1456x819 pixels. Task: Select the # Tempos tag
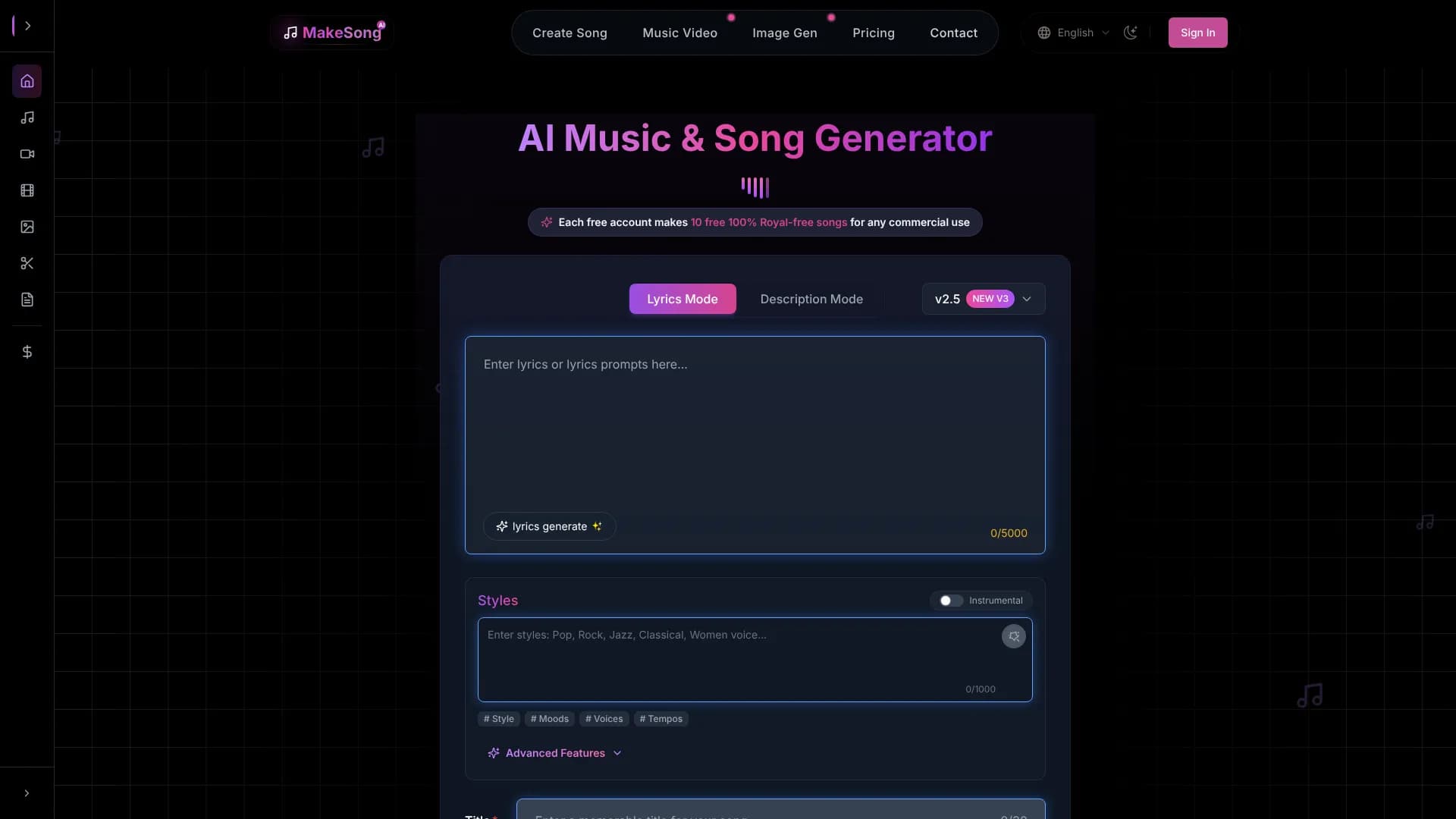[661, 719]
